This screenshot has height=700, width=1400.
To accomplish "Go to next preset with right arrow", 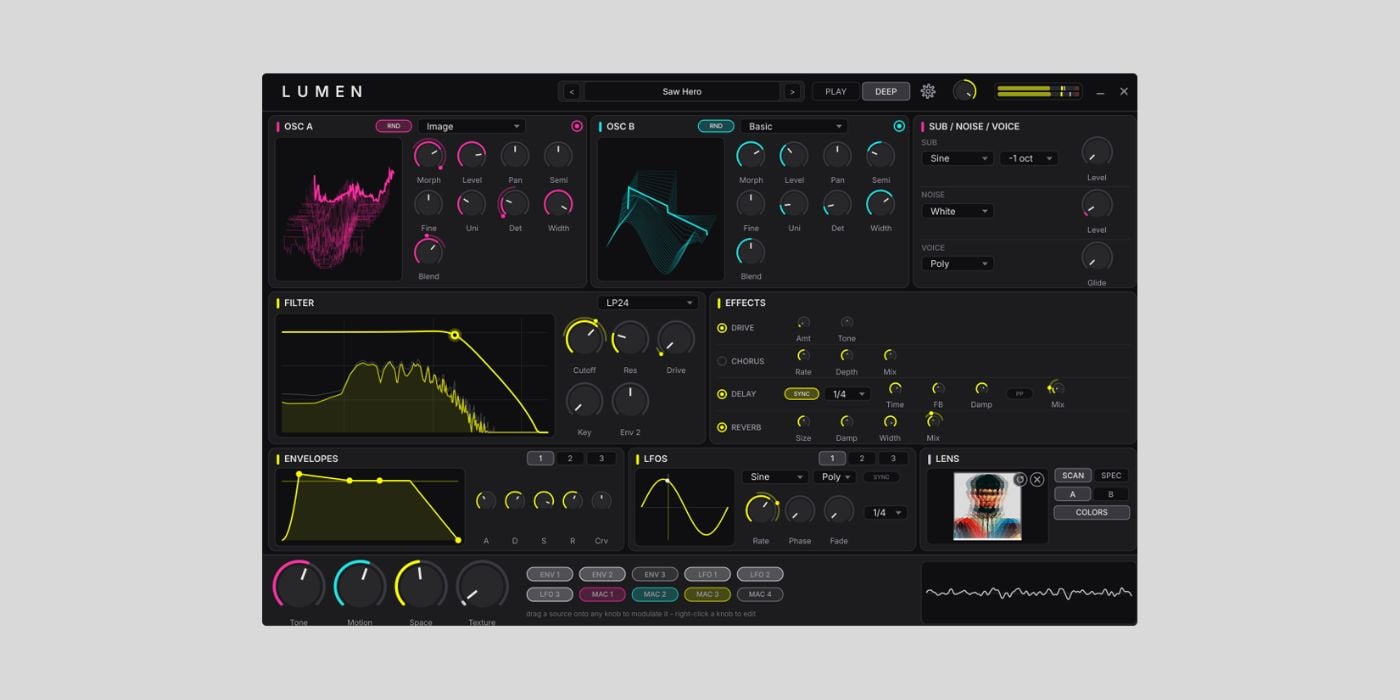I will click(792, 92).
